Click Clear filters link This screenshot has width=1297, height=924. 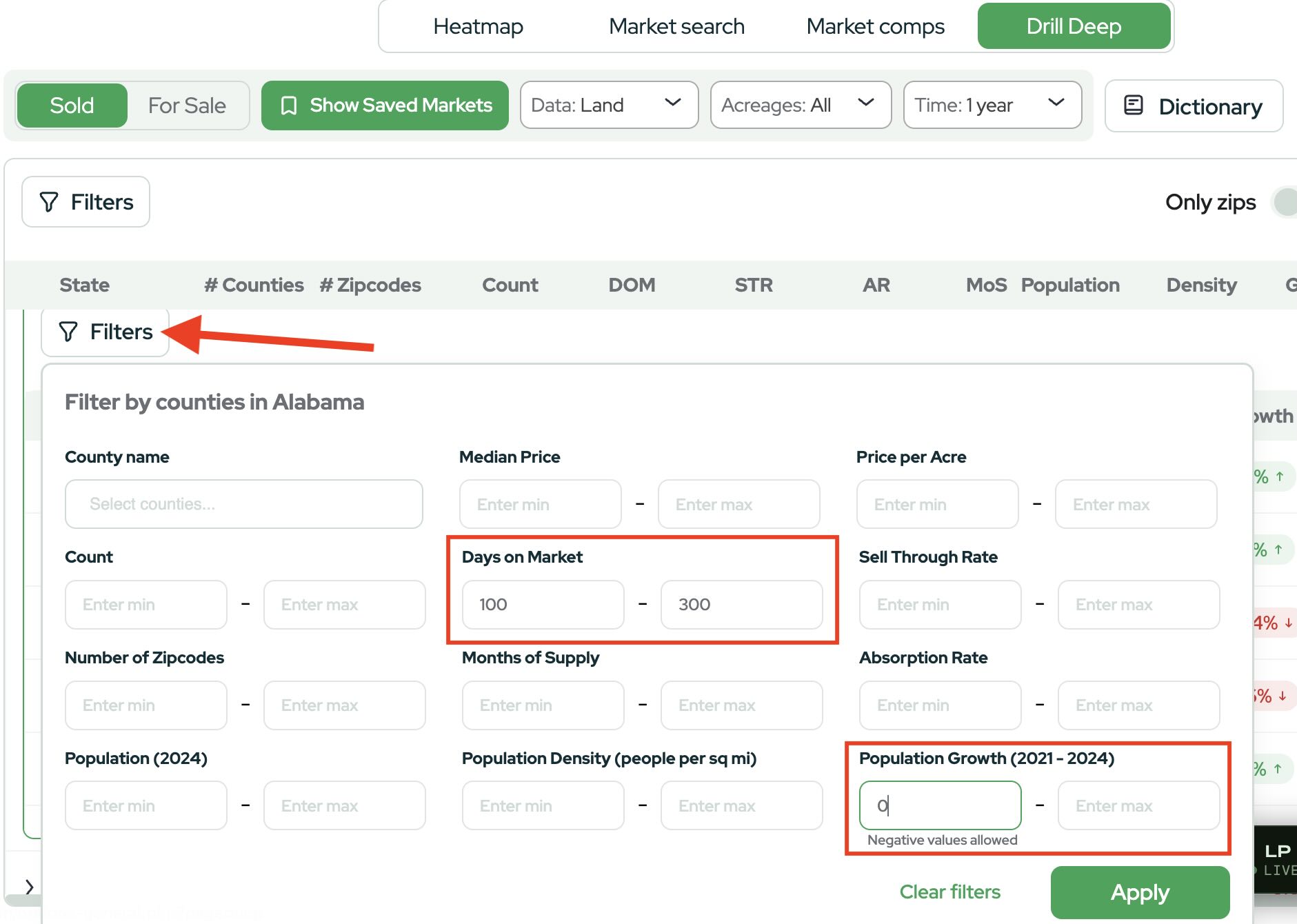coord(950,892)
